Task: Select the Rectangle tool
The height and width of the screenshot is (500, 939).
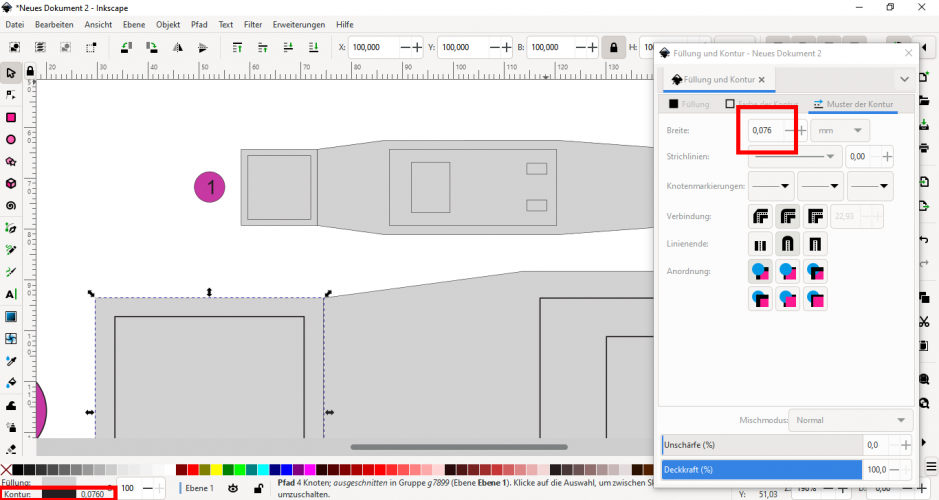Action: click(11, 117)
